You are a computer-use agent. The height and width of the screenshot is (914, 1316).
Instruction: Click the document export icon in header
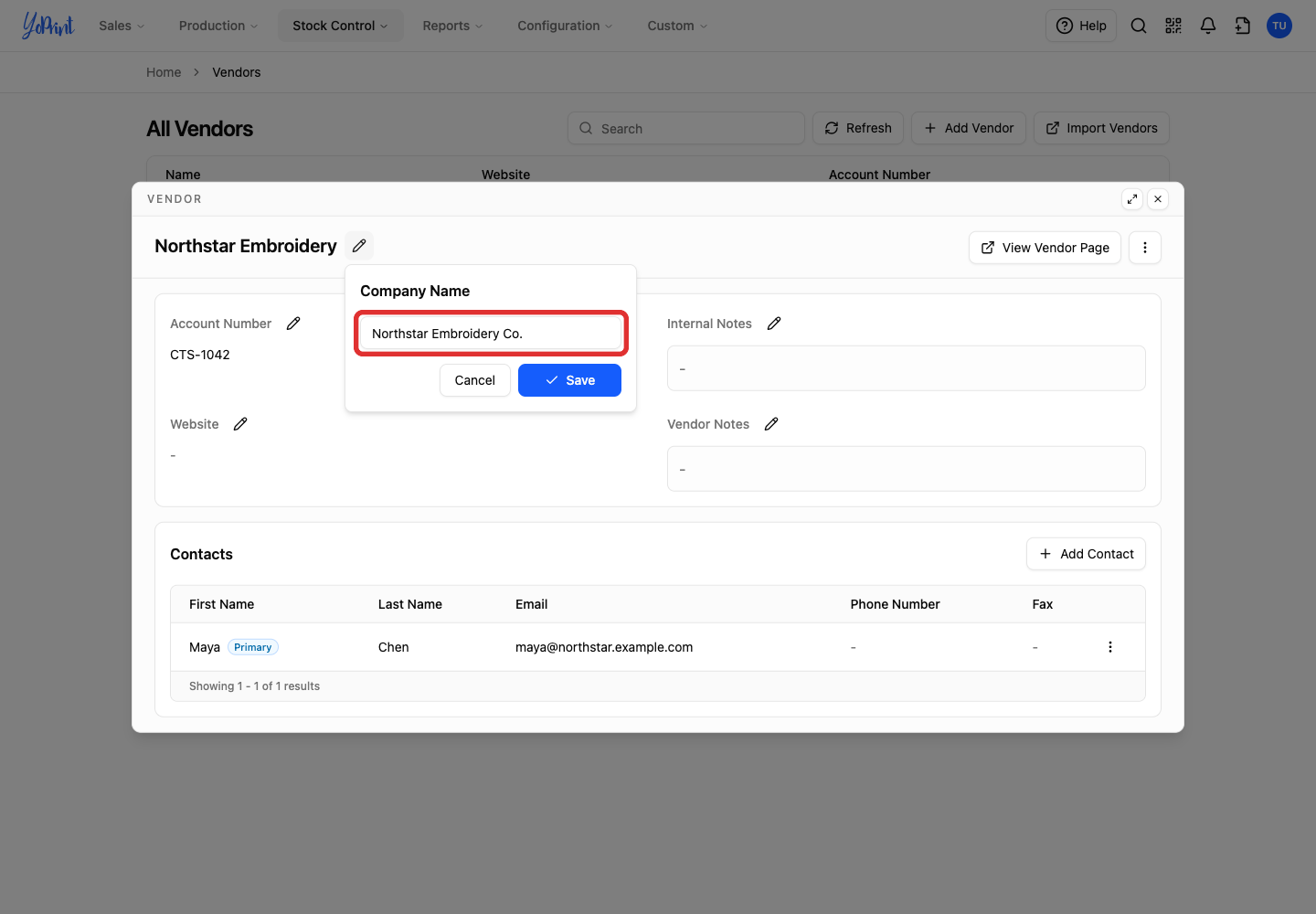(x=1243, y=26)
